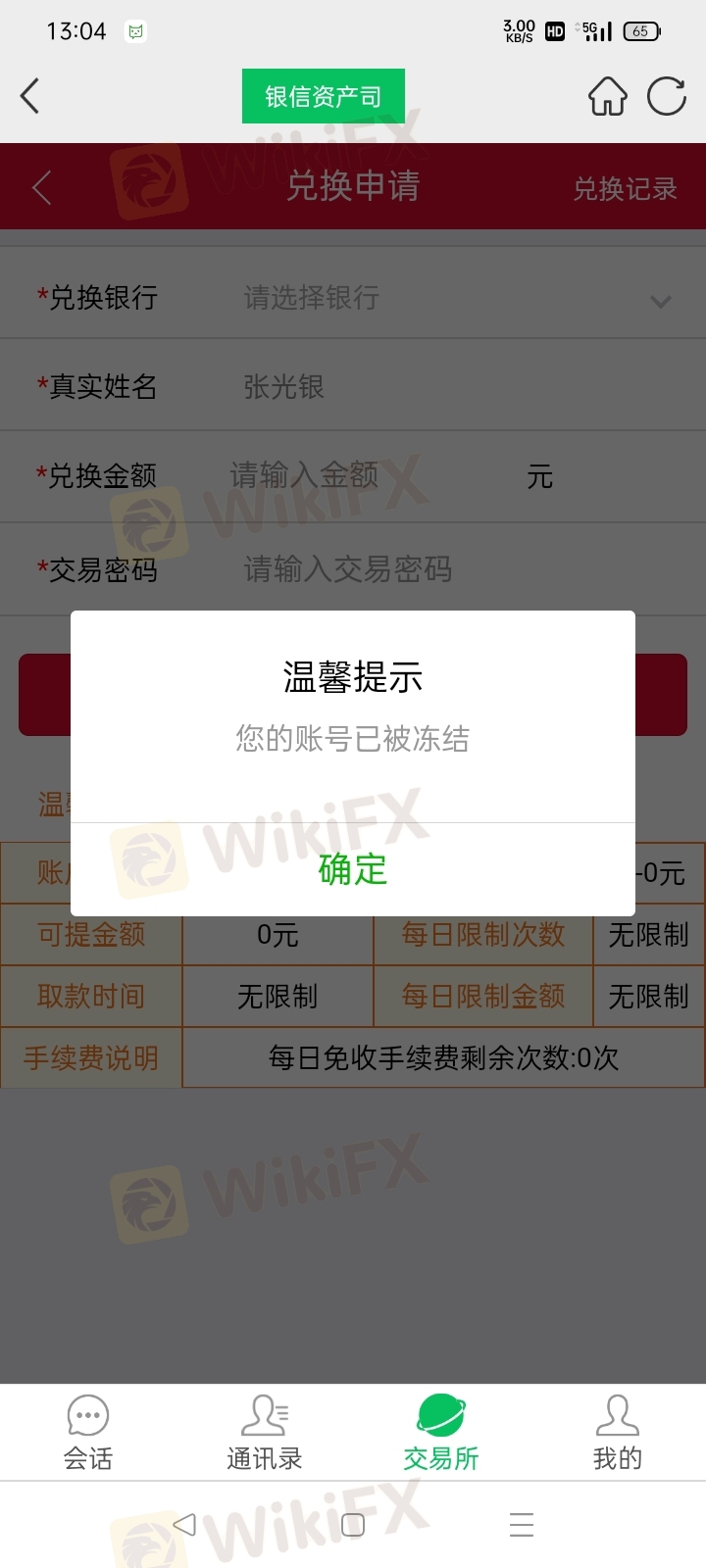Tap the Android back navigation triangle
Image resolution: width=706 pixels, height=1568 pixels.
(184, 1524)
